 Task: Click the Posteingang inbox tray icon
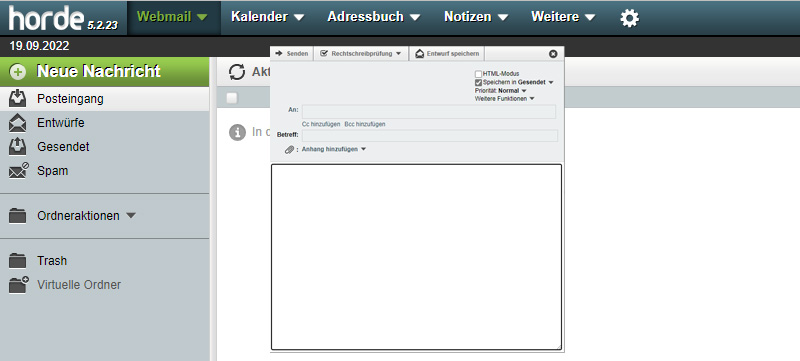[x=18, y=98]
